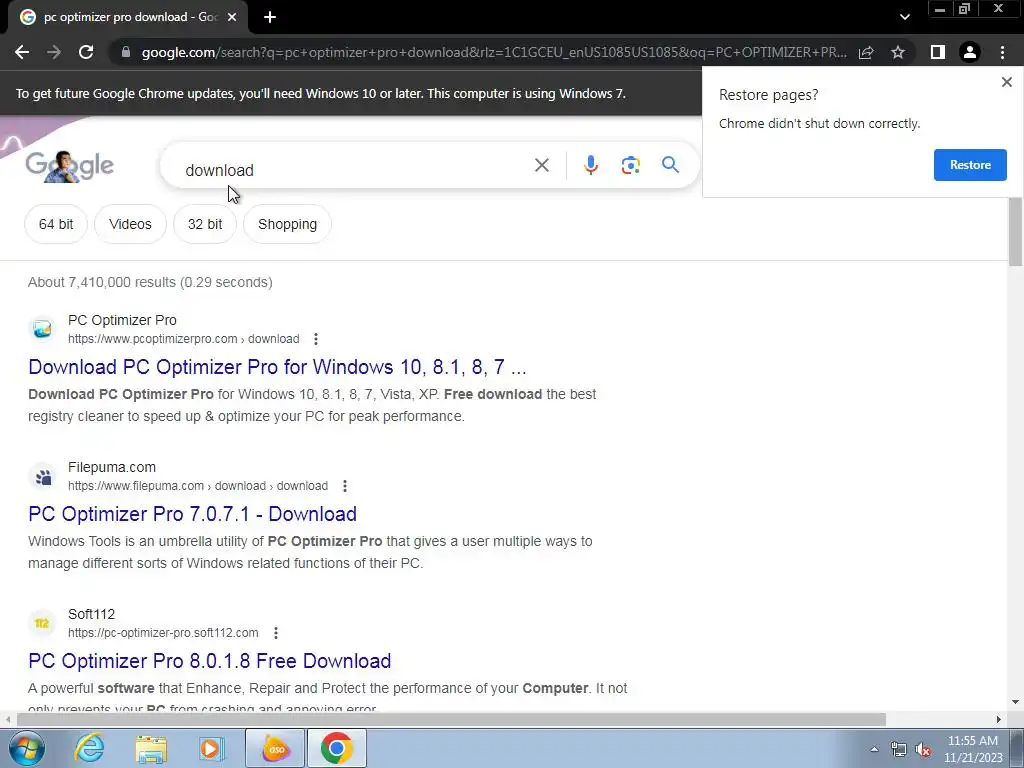Click the scroll down arrow
1024x768 pixels.
pos(1015,702)
